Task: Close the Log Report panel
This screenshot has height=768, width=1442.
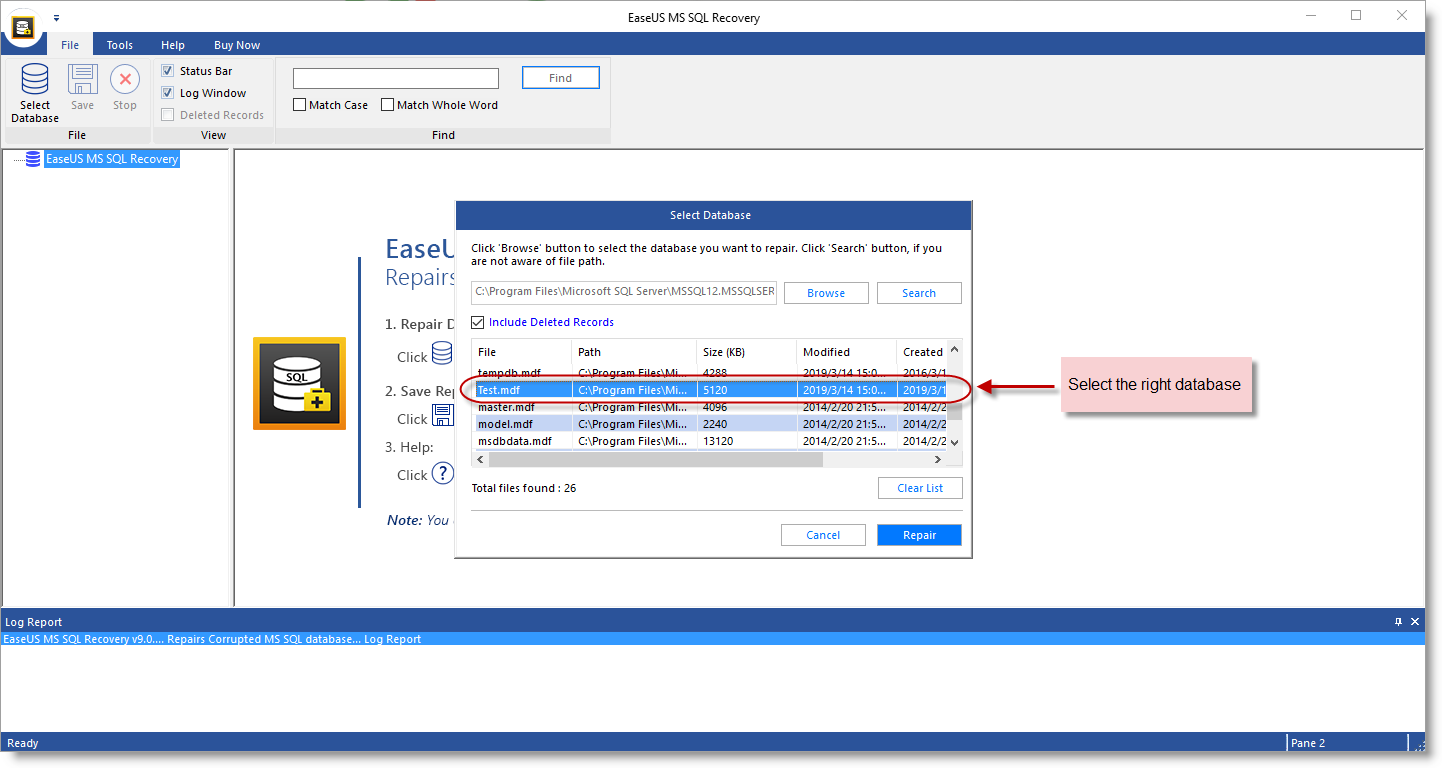Action: click(x=1415, y=622)
